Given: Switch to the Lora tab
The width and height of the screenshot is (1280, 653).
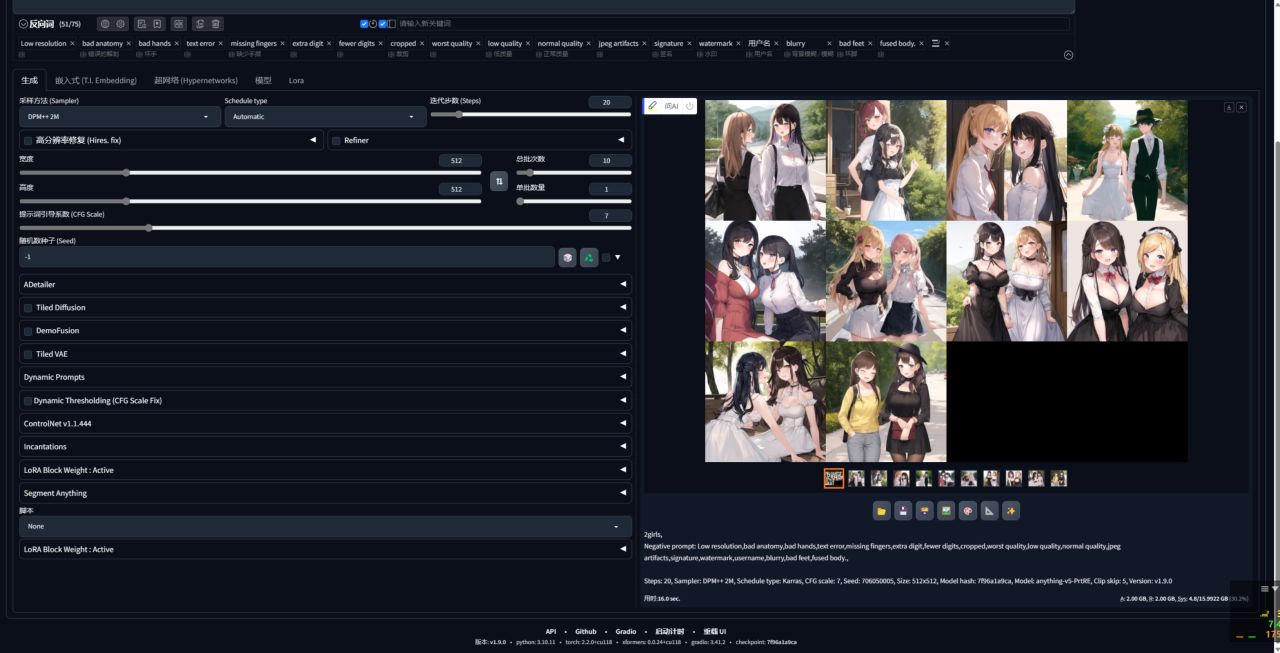Looking at the screenshot, I should 296,80.
